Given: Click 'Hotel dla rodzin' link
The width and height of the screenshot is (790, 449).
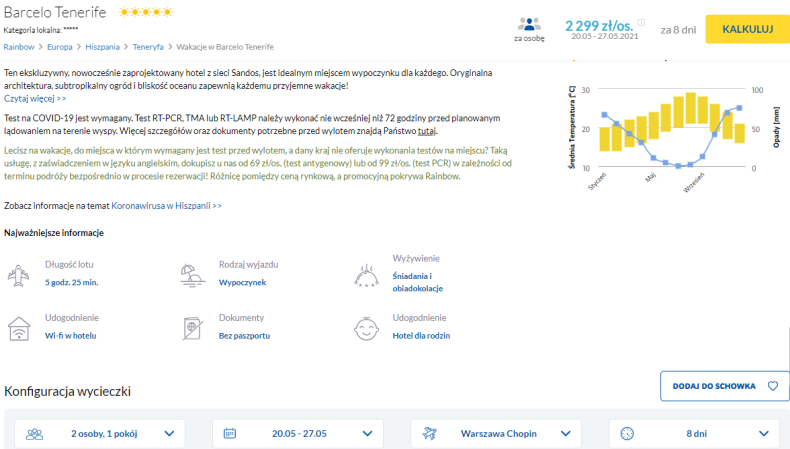Looking at the screenshot, I should [x=421, y=336].
